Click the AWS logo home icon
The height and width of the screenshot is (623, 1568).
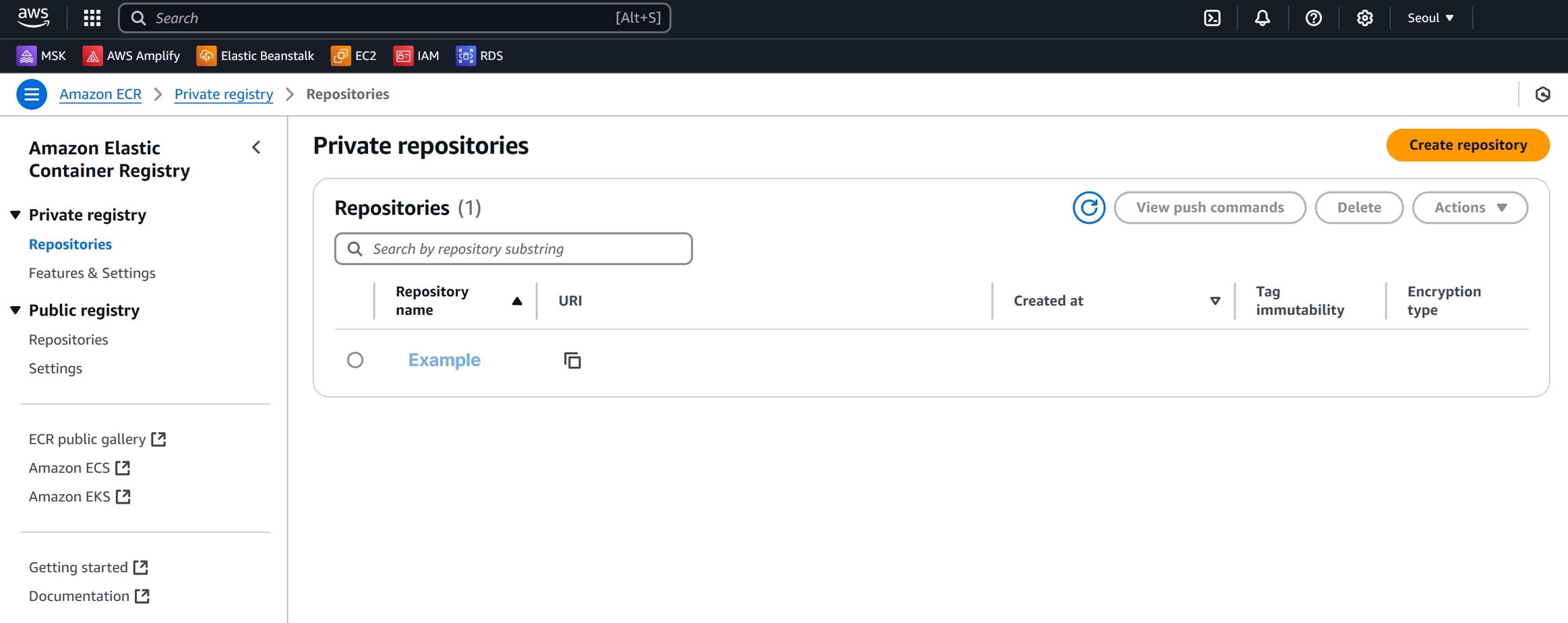[x=33, y=18]
